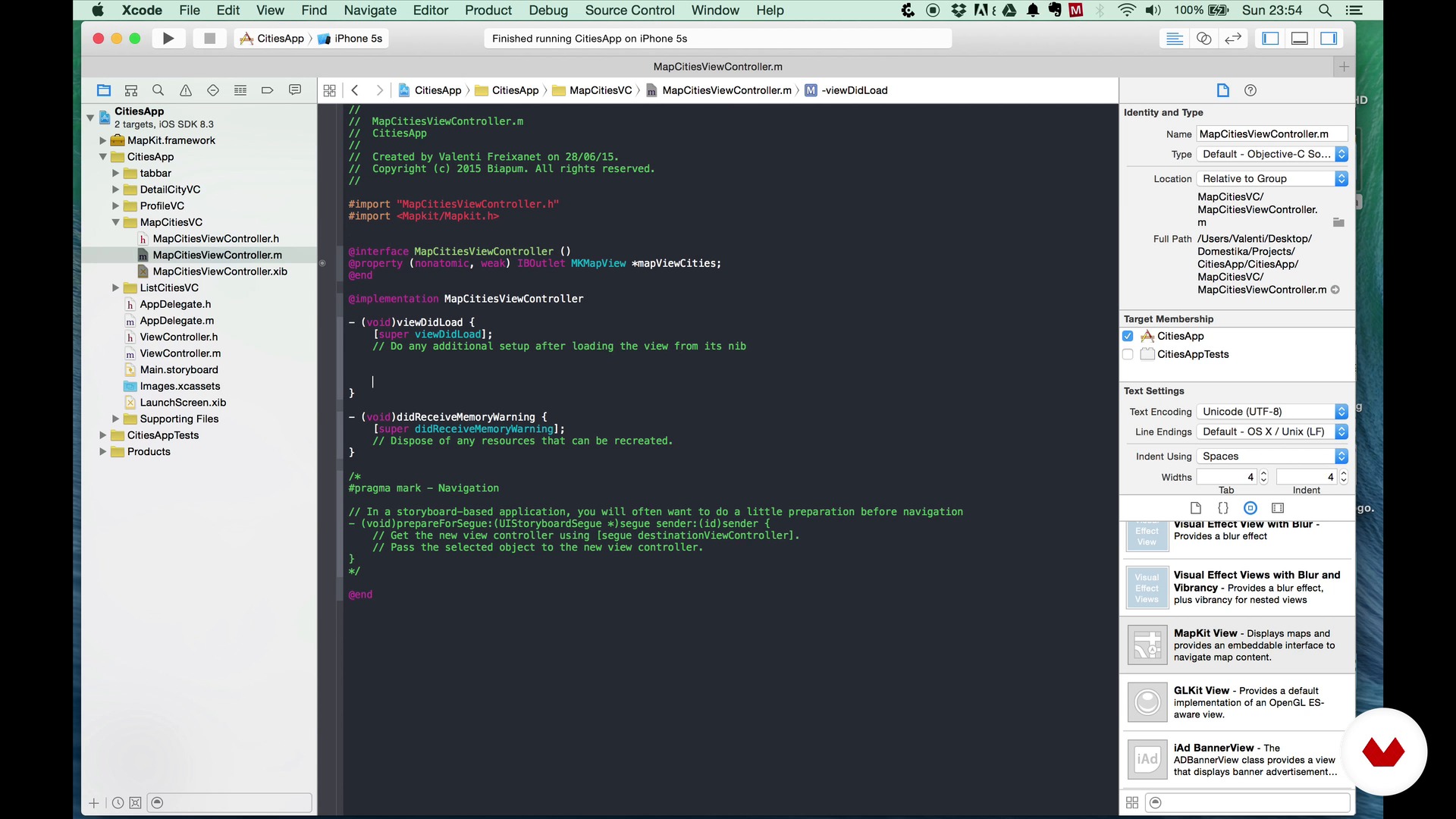Open the Text Encoding dropdown
Viewport: 1456px width, 819px height.
click(1272, 412)
